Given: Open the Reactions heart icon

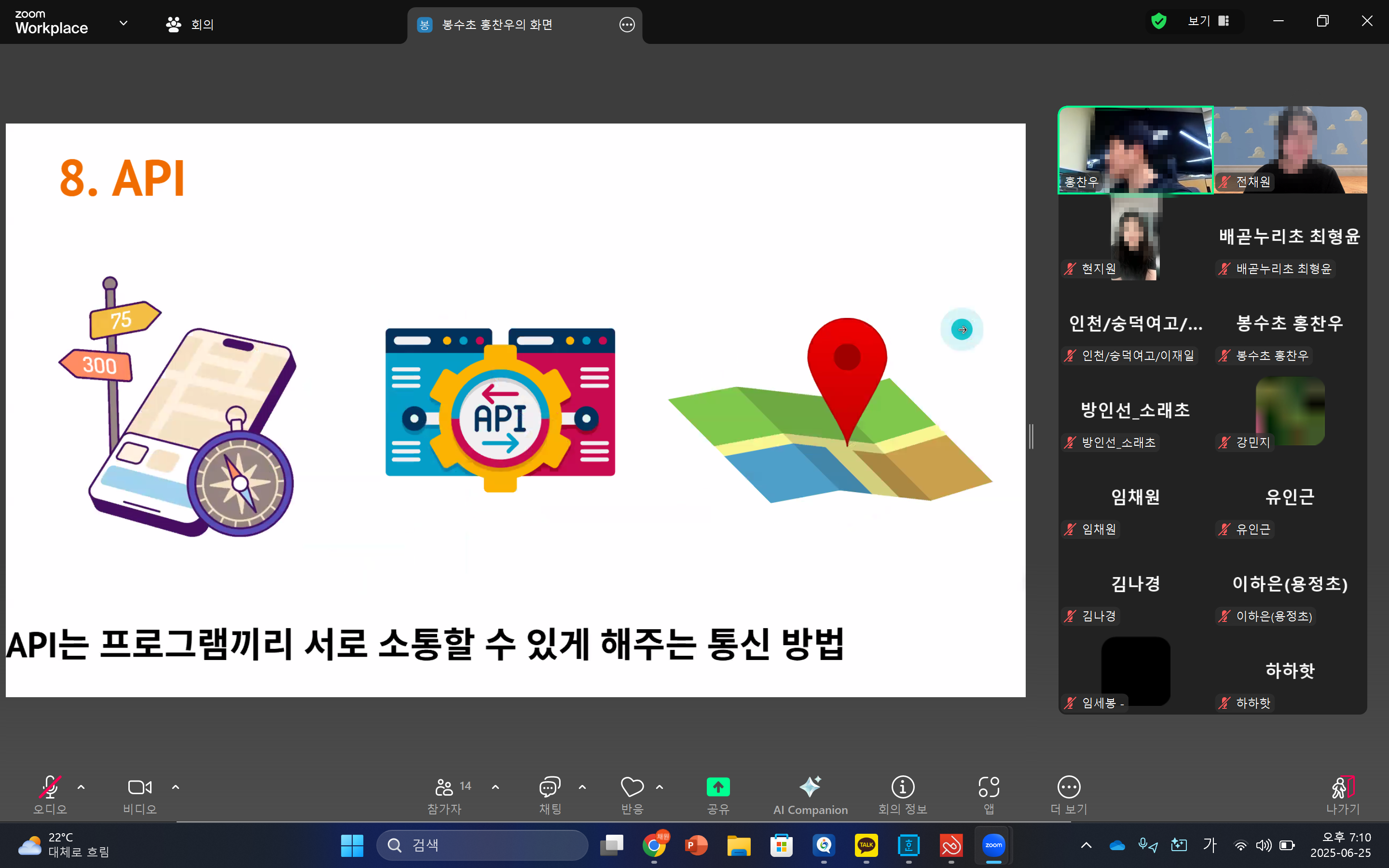Looking at the screenshot, I should click(632, 787).
